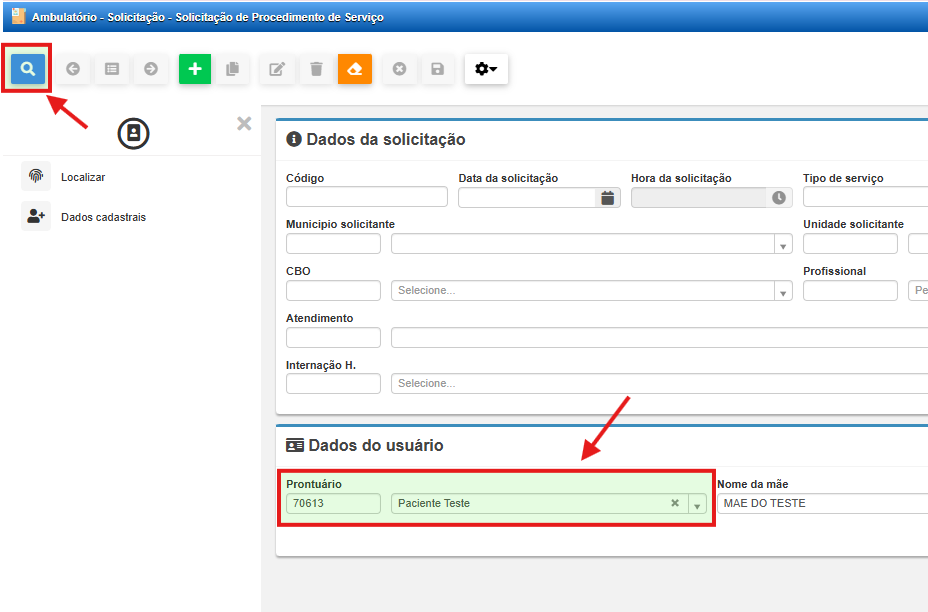Add new record with green plus
928x612 pixels.
click(195, 69)
